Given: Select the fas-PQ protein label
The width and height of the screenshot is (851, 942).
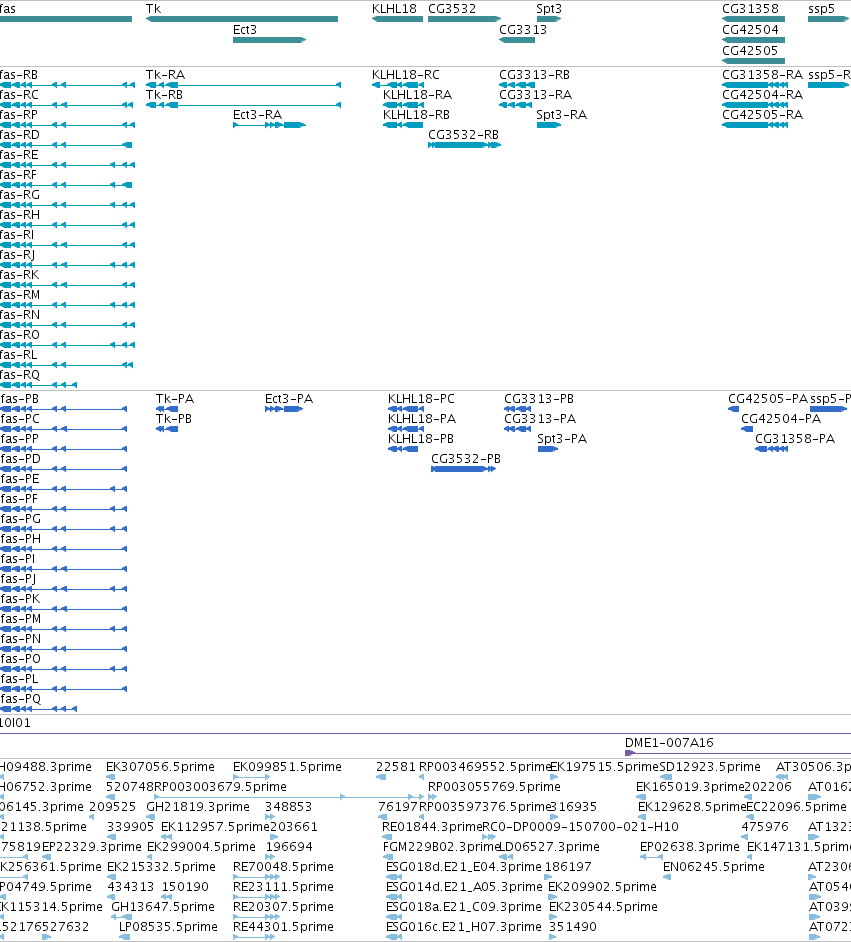Looking at the screenshot, I should (21, 699).
